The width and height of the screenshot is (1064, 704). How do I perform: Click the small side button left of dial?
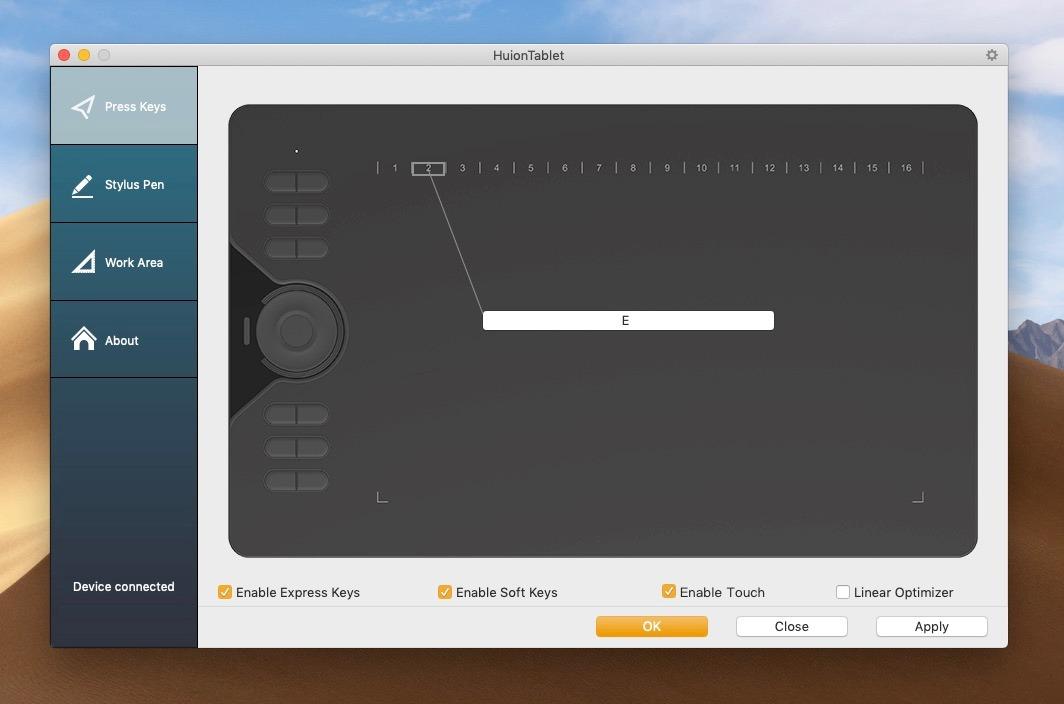pyautogui.click(x=246, y=330)
